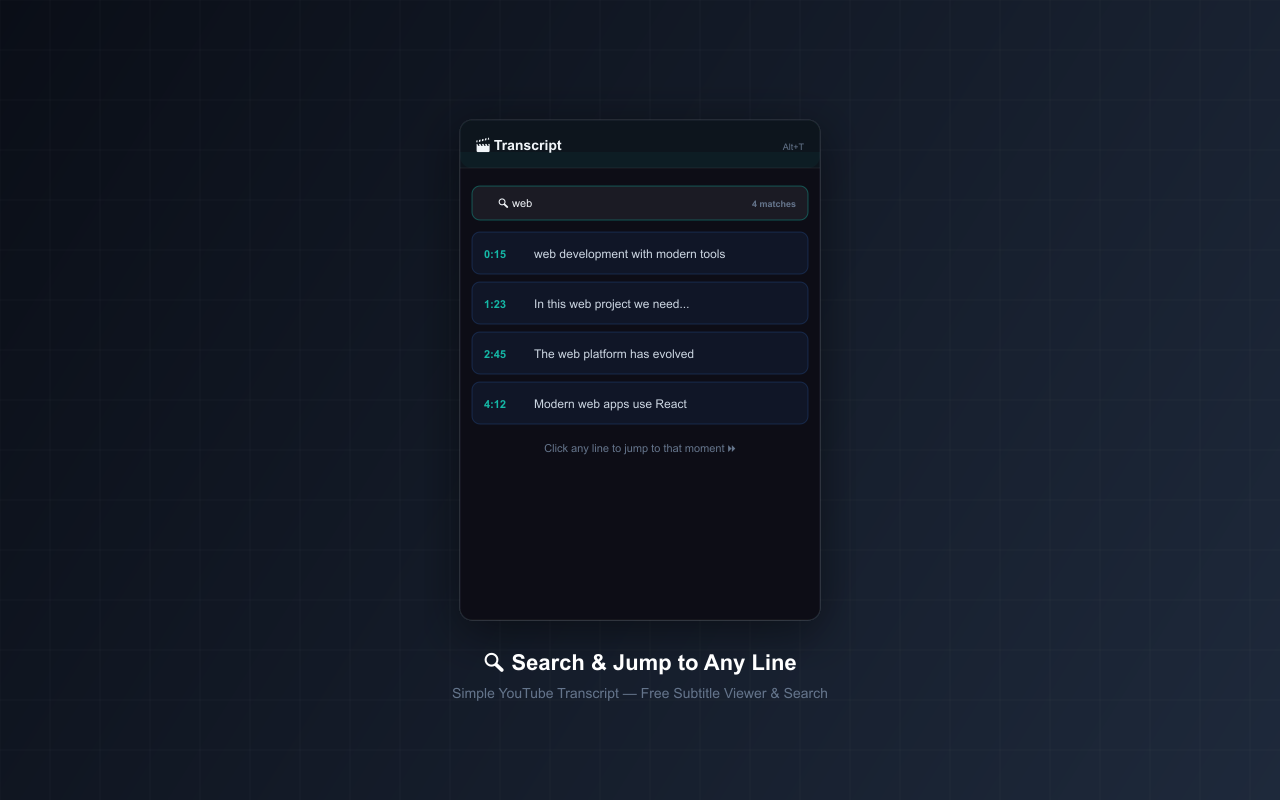Click the '4 matches' counter badge
Viewport: 1280px width, 800px height.
point(773,203)
